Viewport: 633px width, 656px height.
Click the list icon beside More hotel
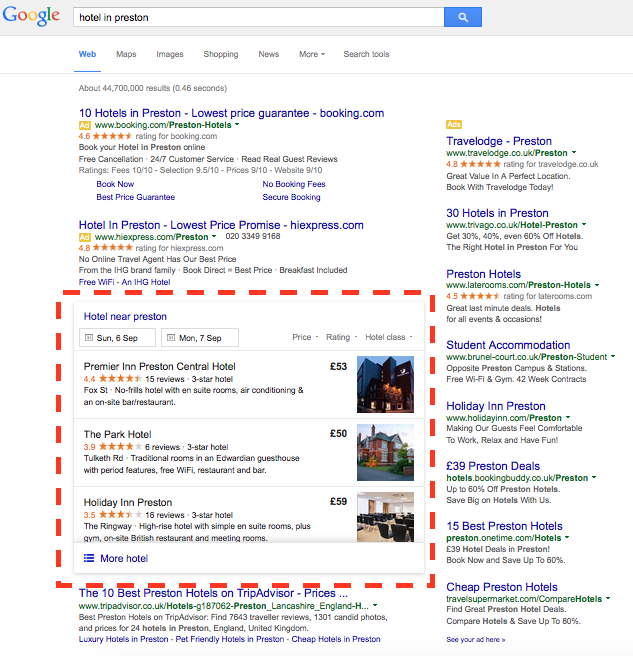tap(89, 558)
